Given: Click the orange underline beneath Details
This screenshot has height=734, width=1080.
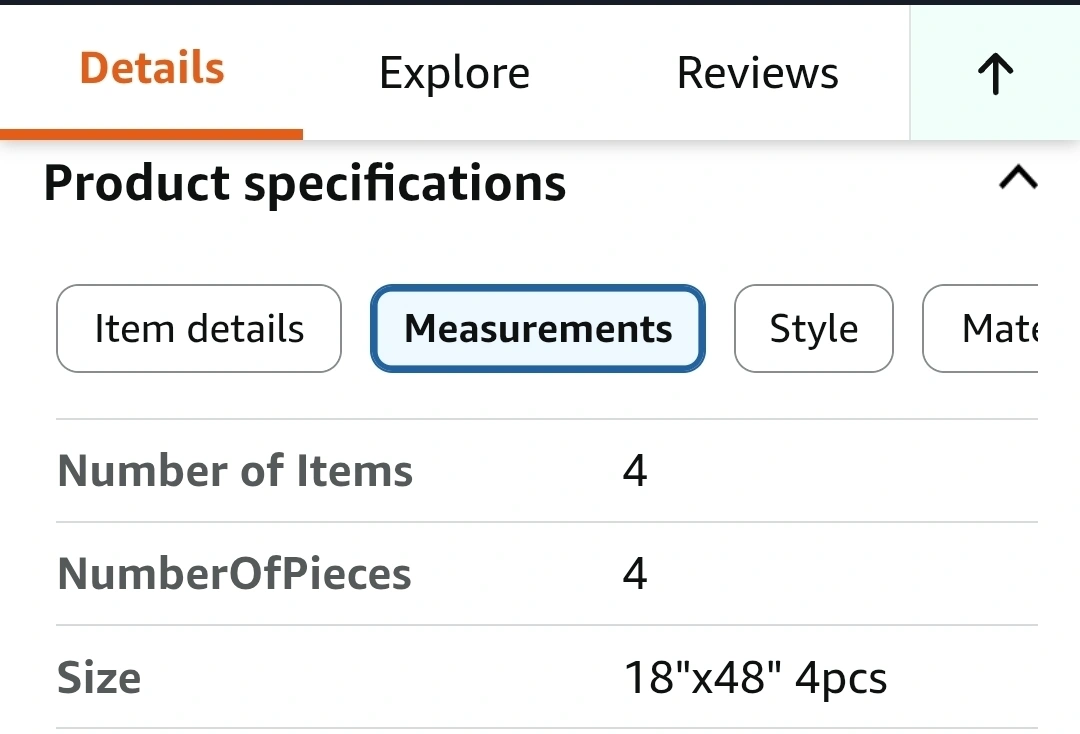Looking at the screenshot, I should point(152,134).
